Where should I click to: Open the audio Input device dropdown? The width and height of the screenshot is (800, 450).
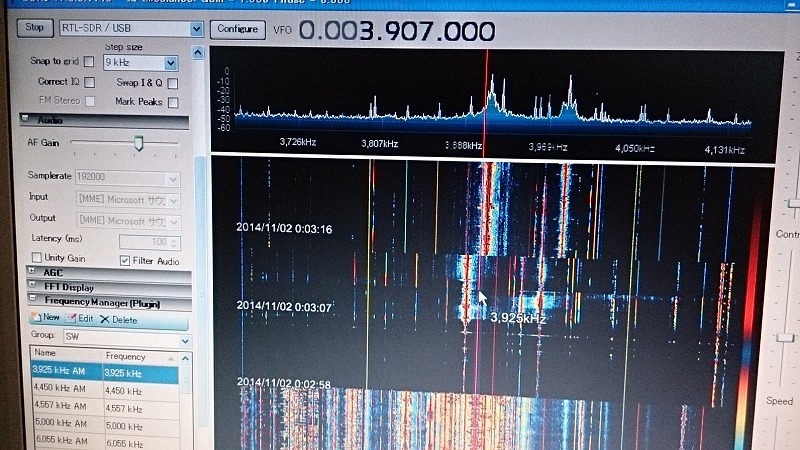(128, 199)
